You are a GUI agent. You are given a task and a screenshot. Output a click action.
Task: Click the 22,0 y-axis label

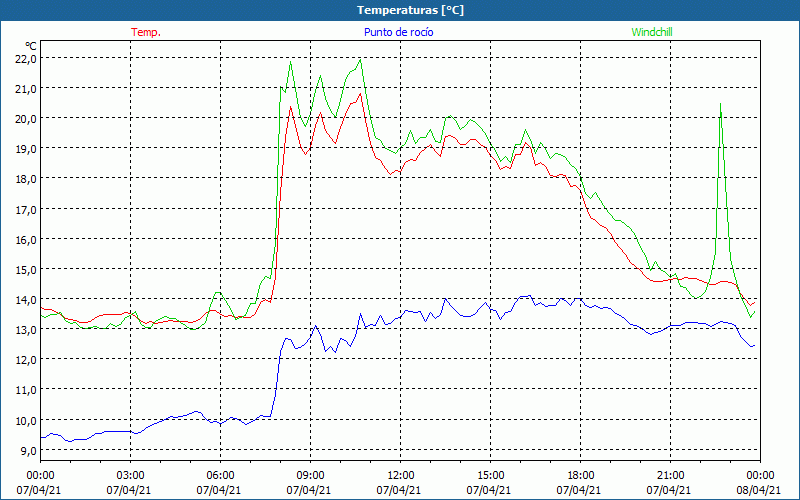pyautogui.click(x=26, y=59)
